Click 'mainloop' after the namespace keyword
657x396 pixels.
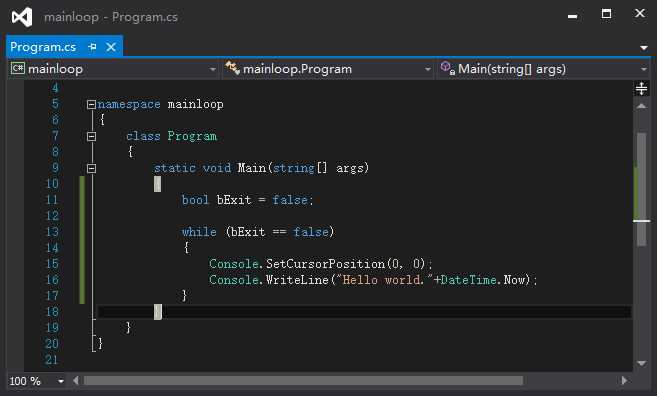point(196,104)
